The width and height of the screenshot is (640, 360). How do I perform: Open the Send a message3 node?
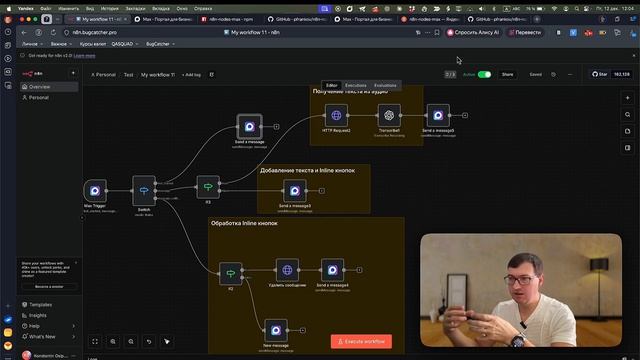click(x=295, y=191)
